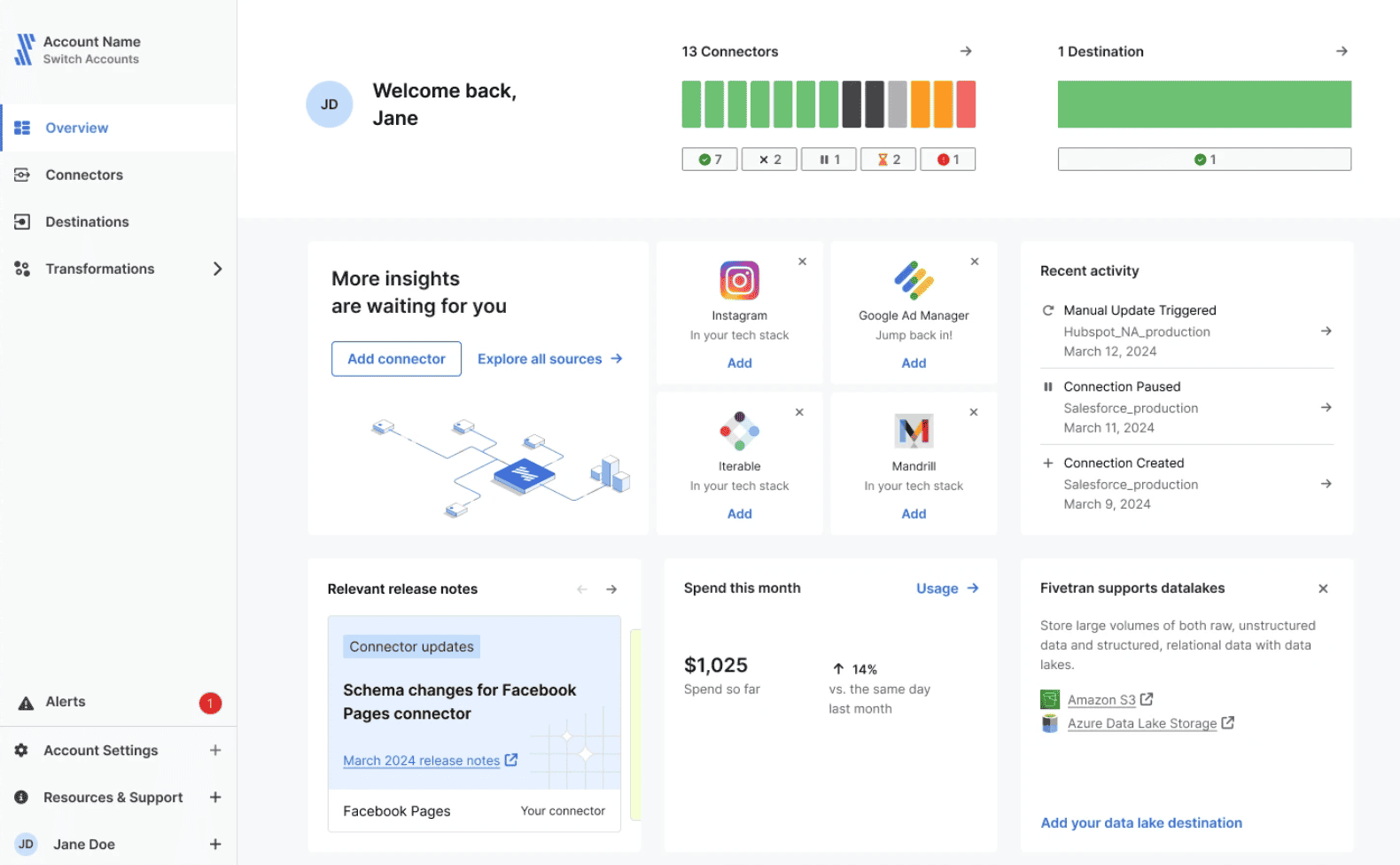
Task: Click the Google Ad Manager icon
Action: [x=914, y=281]
